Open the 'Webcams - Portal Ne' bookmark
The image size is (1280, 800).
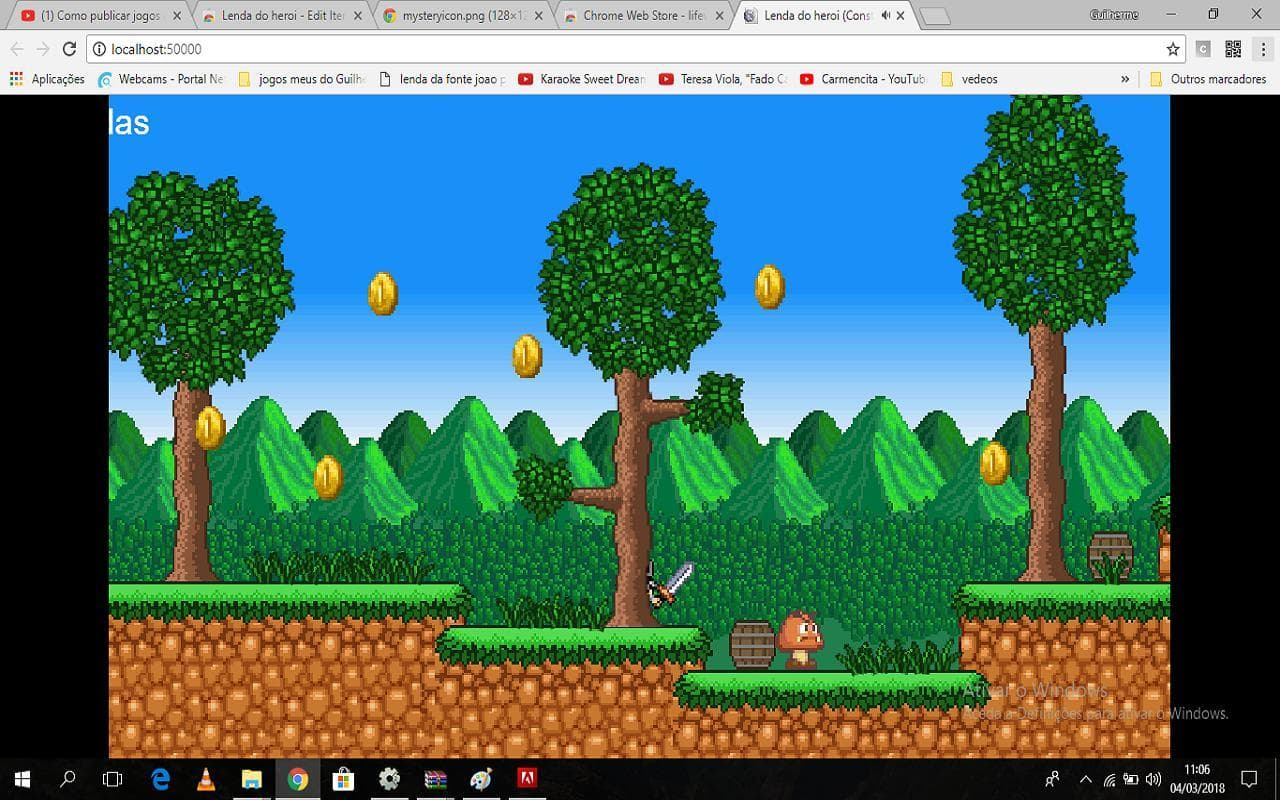click(x=161, y=79)
